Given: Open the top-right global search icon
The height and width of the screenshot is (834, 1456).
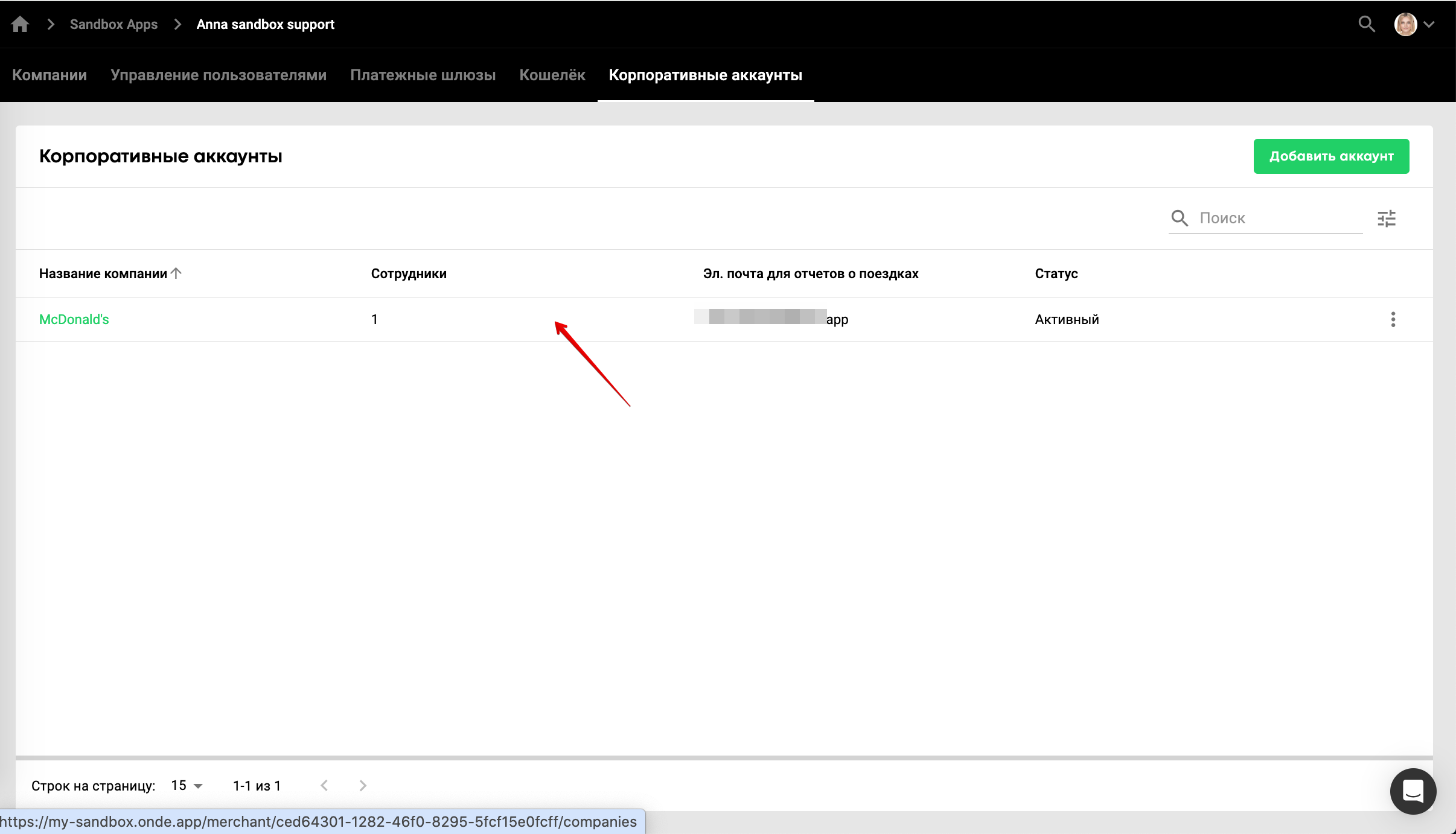Looking at the screenshot, I should [x=1367, y=24].
